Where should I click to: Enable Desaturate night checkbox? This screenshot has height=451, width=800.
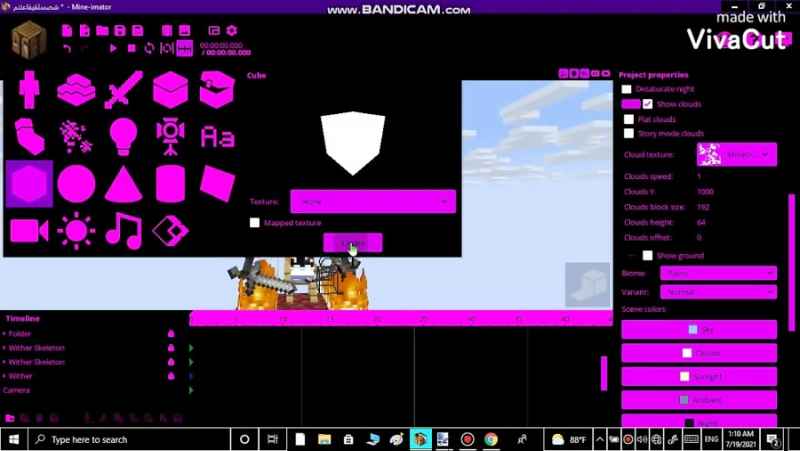click(x=627, y=89)
